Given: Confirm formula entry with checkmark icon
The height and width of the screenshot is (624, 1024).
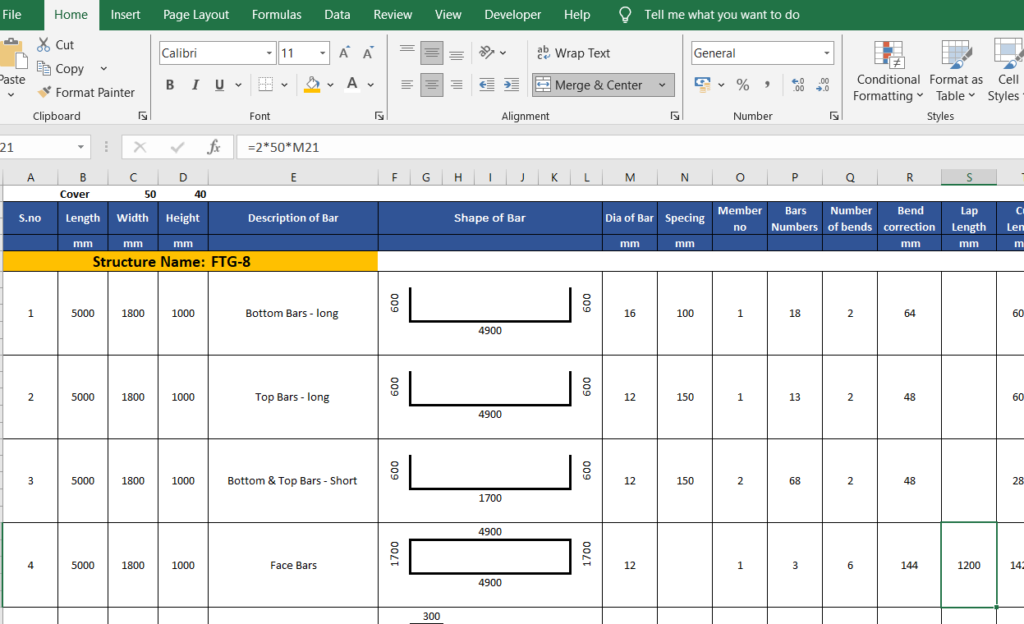Looking at the screenshot, I should pyautogui.click(x=177, y=147).
